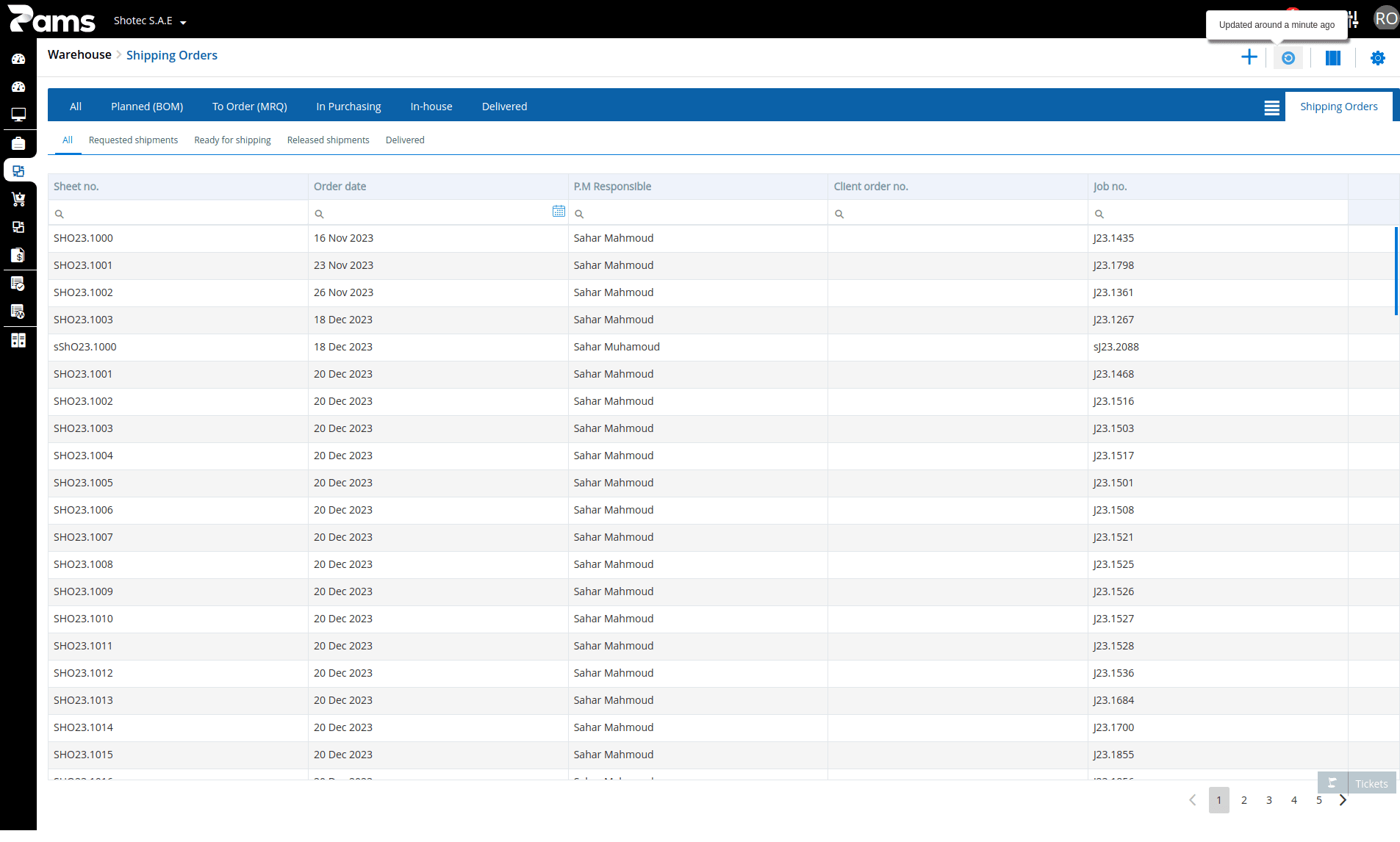Screen dimensions: 1400x842
Task: Click the monitor icon in sidebar
Action: (18, 115)
